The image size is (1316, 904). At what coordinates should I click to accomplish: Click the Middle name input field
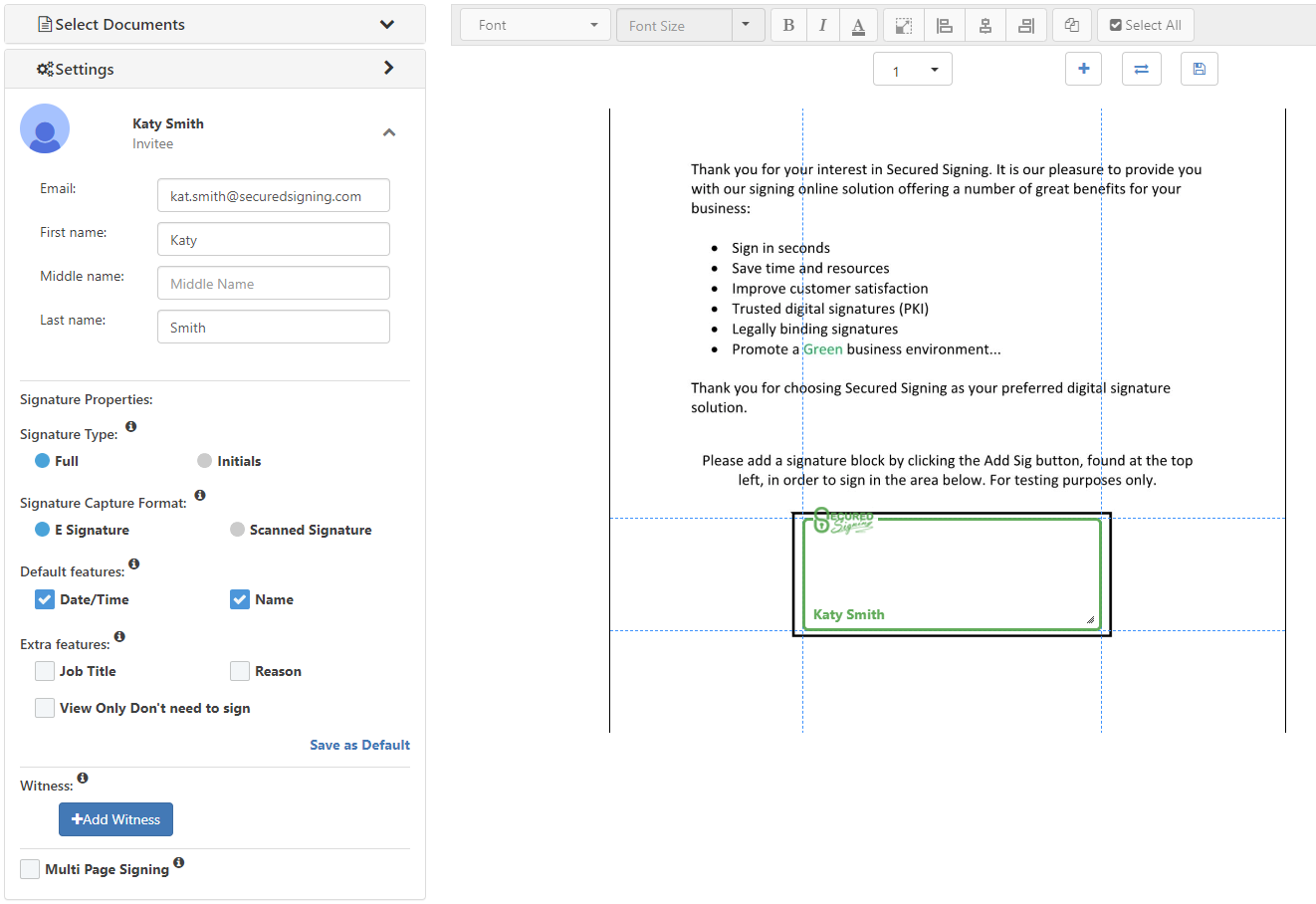coord(274,283)
